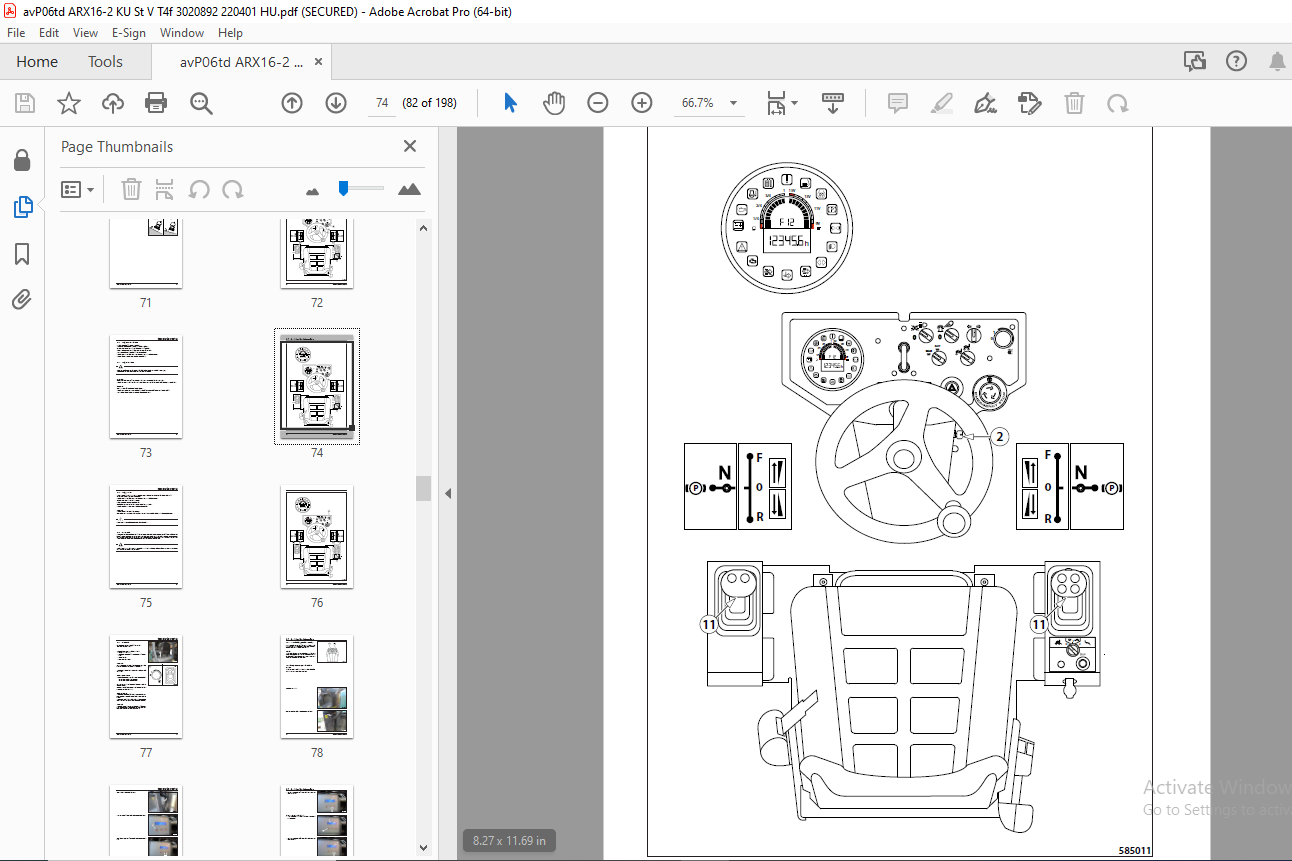Open the Edit menu
The image size is (1292, 861).
[49, 33]
